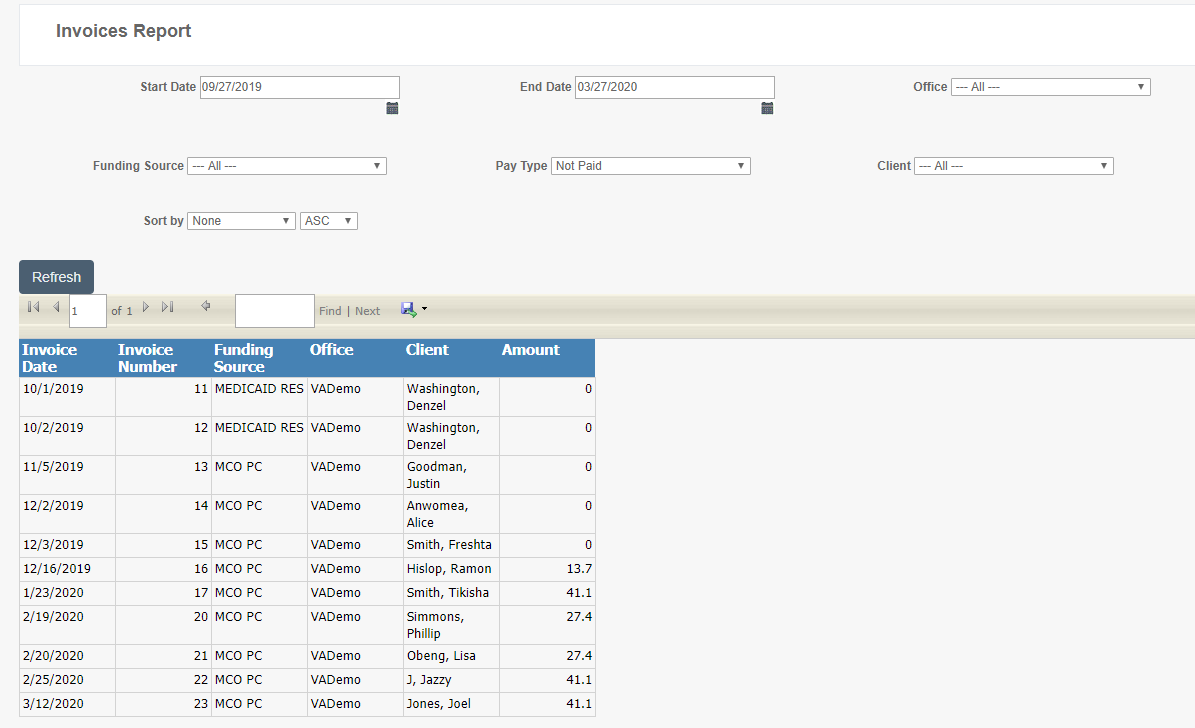Jump to the first page of results

(x=32, y=307)
